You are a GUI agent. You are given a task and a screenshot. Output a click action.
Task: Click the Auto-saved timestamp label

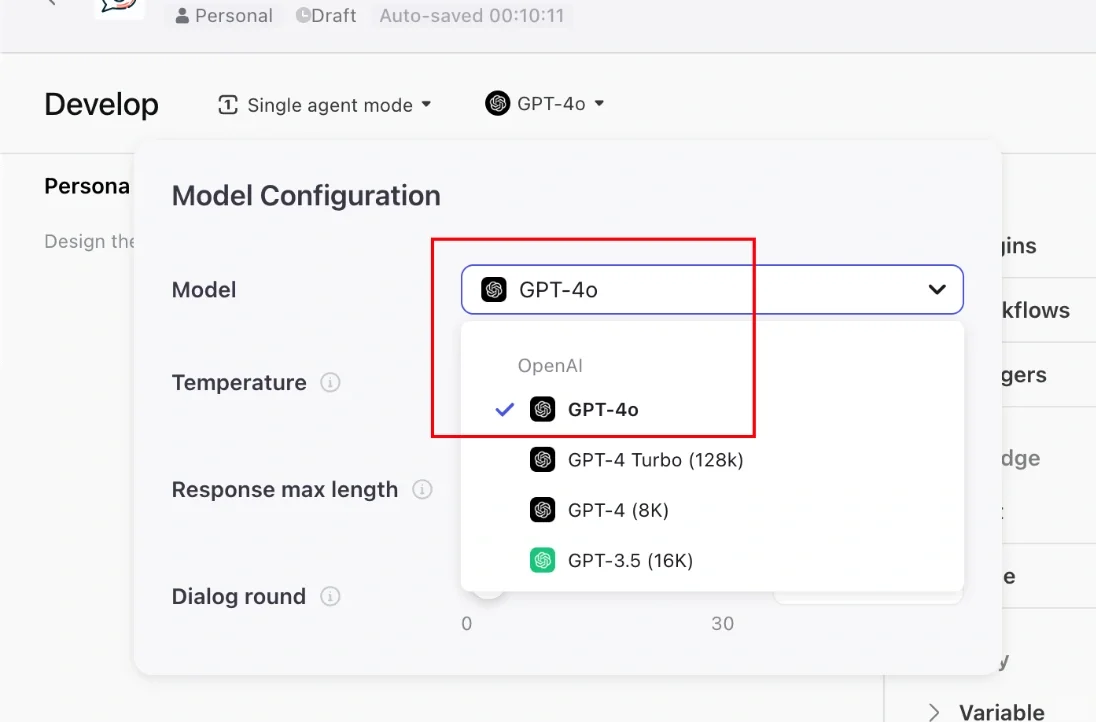point(472,15)
